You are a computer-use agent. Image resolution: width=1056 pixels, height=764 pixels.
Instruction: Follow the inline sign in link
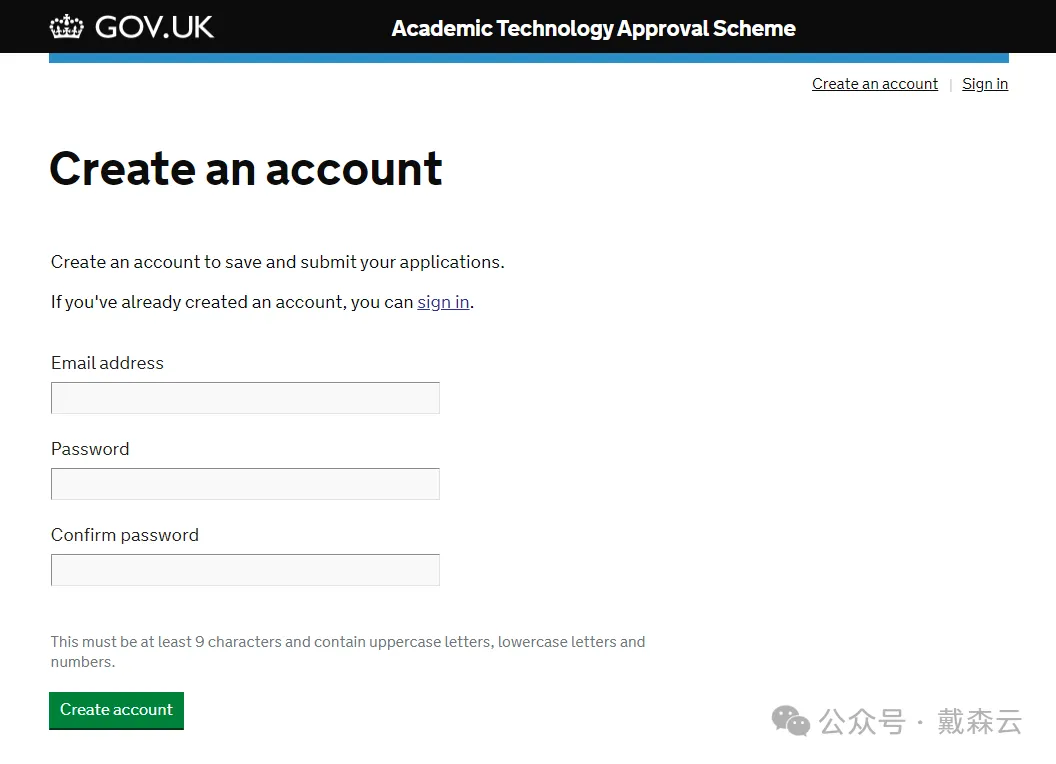443,301
